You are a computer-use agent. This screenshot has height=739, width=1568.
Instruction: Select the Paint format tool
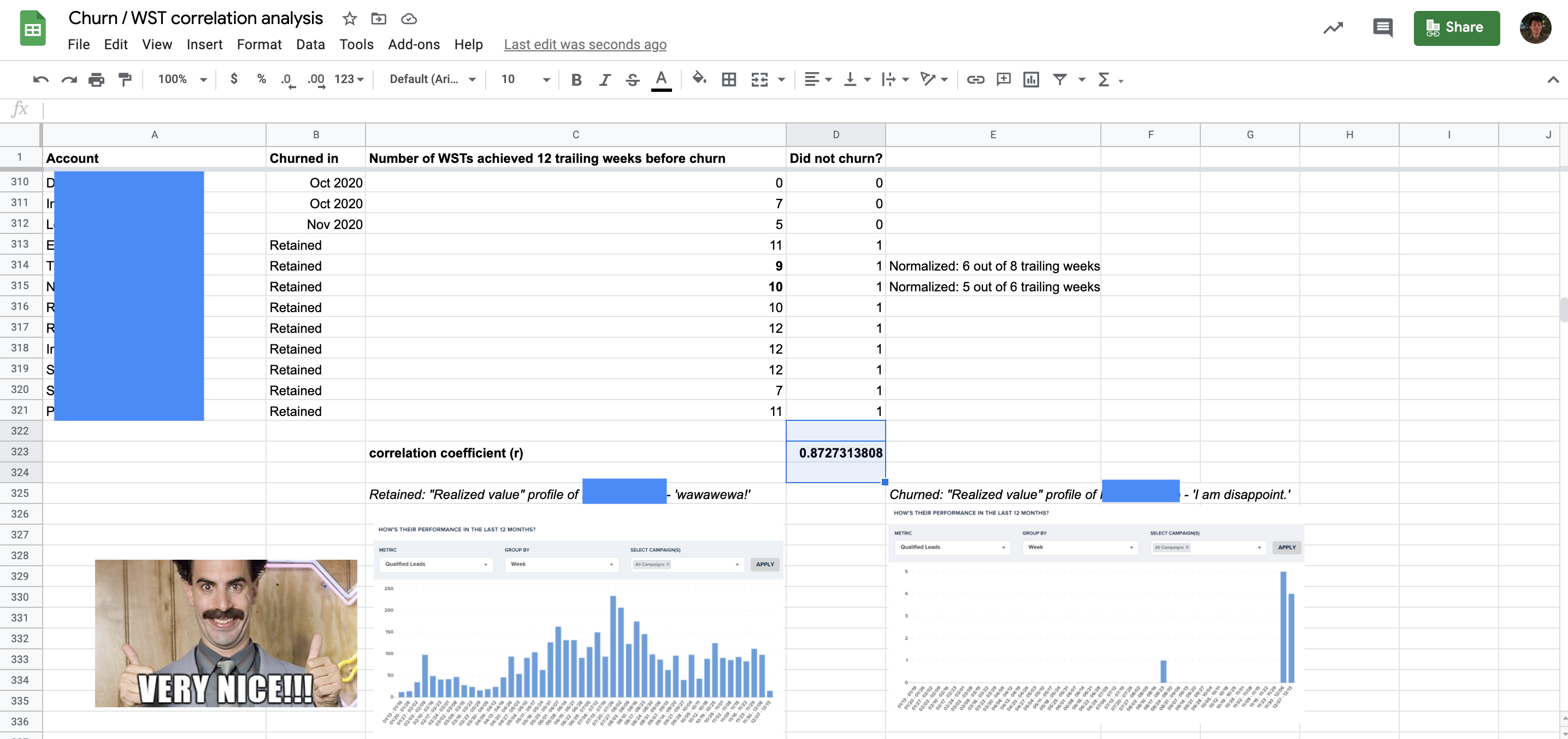(x=125, y=79)
